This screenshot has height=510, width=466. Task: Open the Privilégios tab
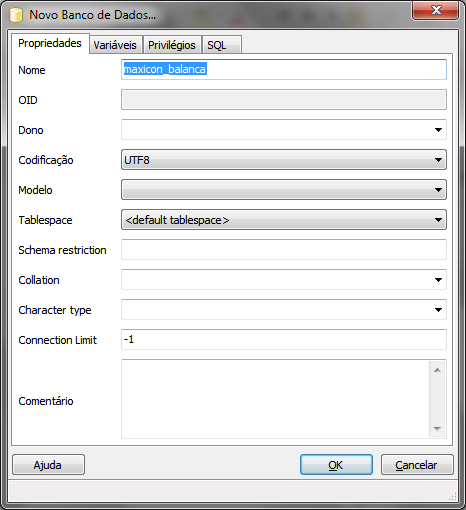[x=172, y=45]
